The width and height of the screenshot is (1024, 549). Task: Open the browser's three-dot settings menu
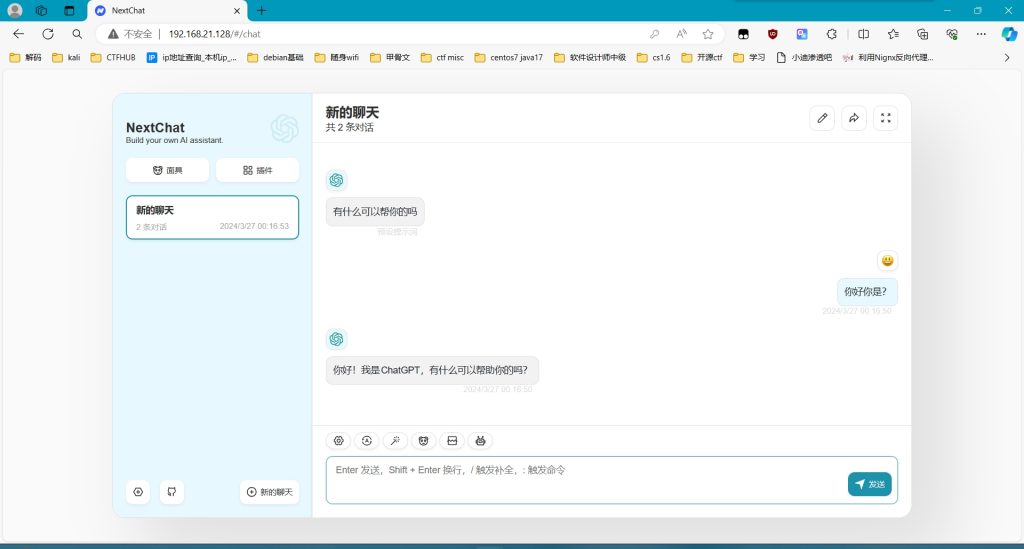(x=981, y=33)
